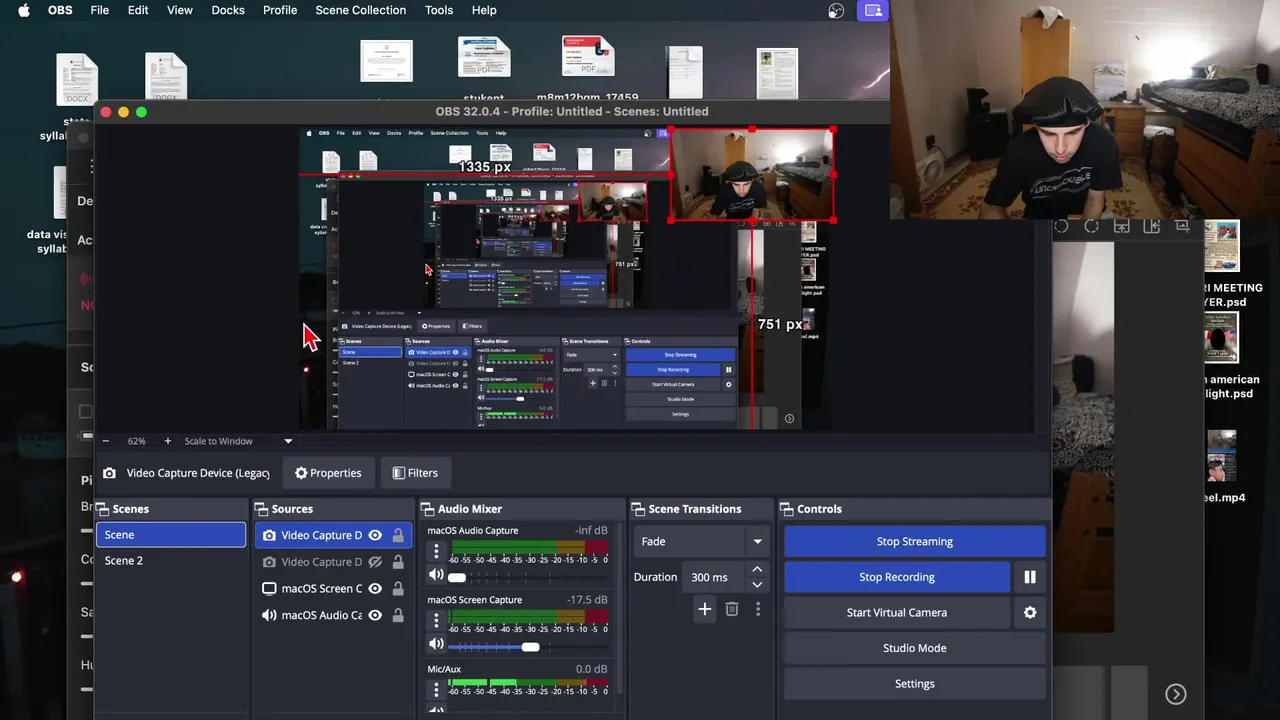Click the Stop Streaming button

tap(915, 541)
